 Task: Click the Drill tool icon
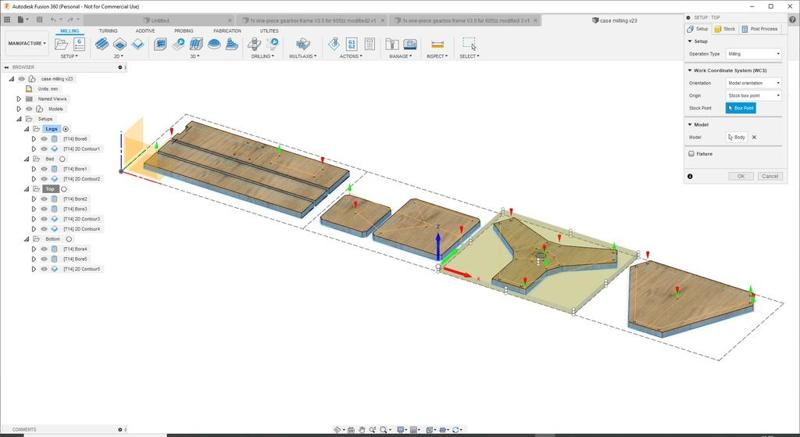[x=252, y=43]
